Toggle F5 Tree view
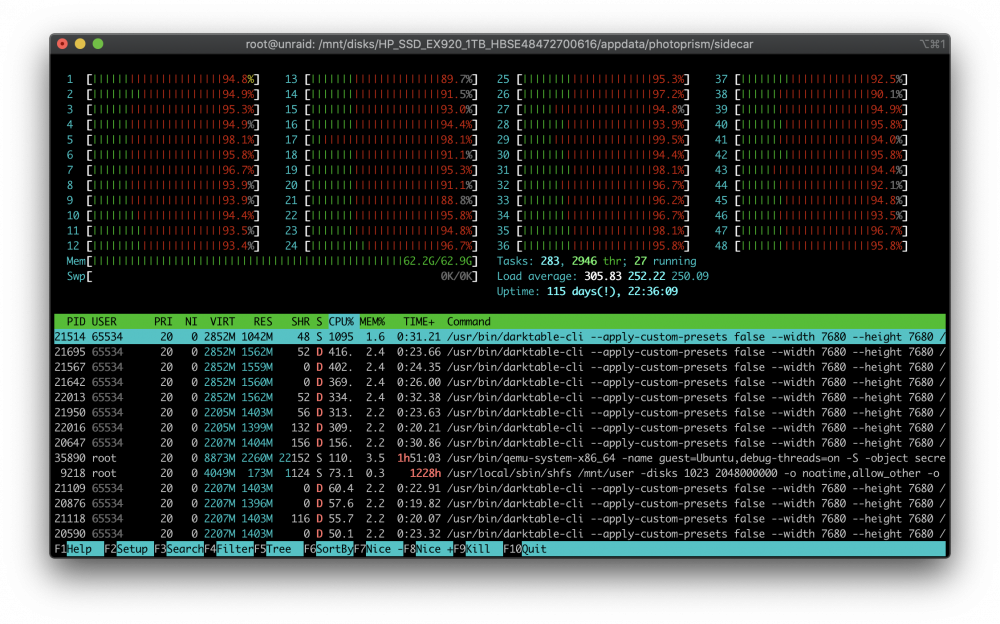 pos(279,549)
